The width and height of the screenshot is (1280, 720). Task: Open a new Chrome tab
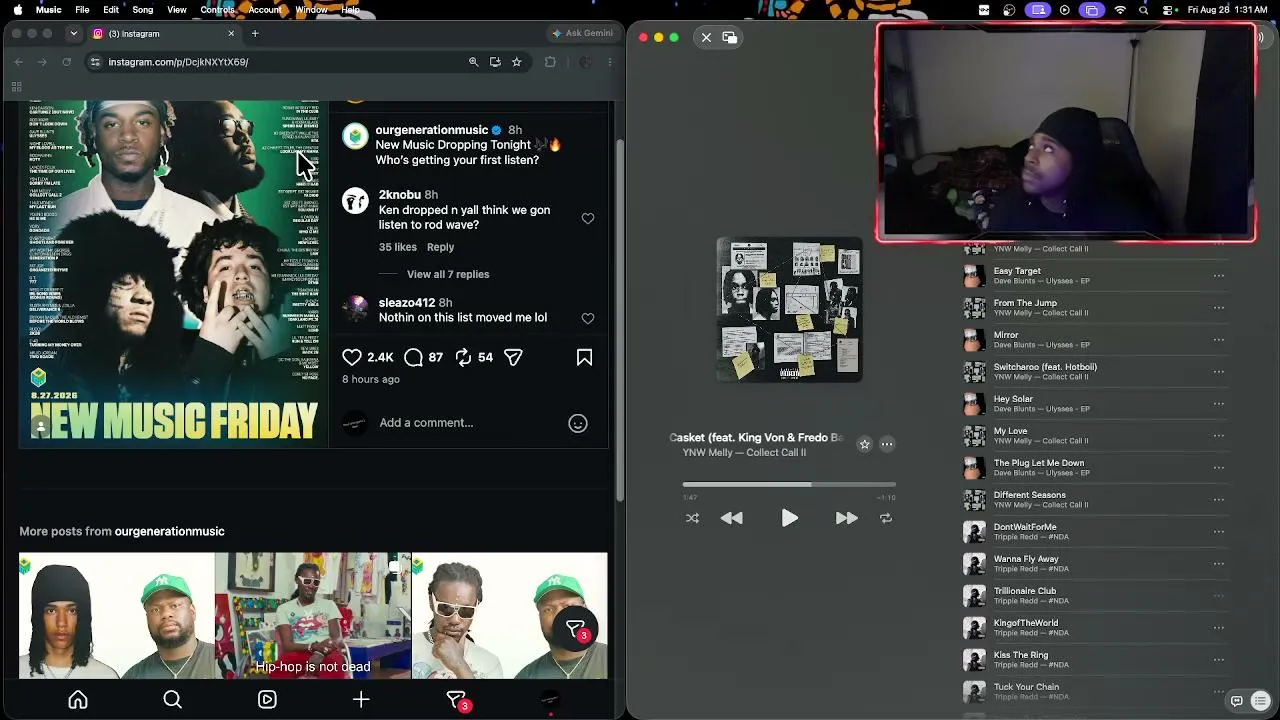pyautogui.click(x=255, y=33)
